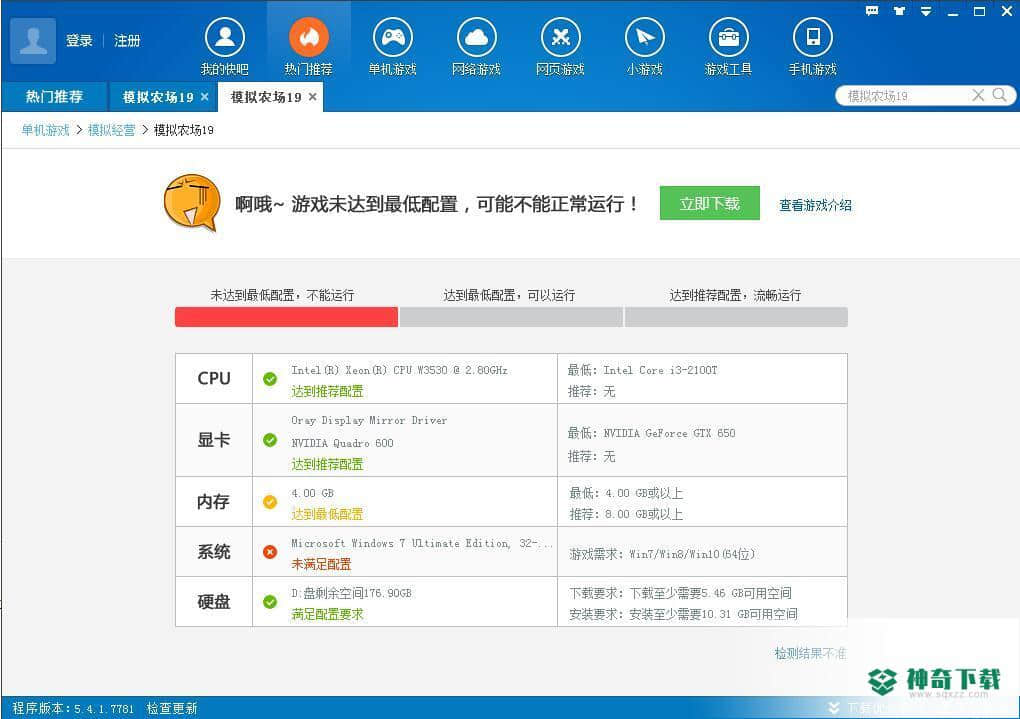1020x719 pixels.
Task: Click the D:盘剩余空间176.90GB text
Action: click(x=351, y=593)
